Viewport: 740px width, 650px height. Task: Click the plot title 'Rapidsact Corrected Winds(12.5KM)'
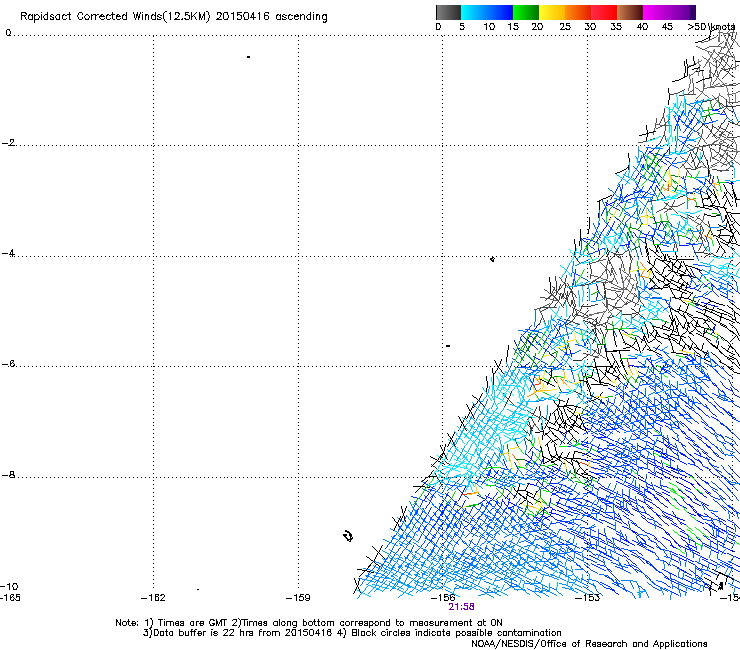pos(115,17)
